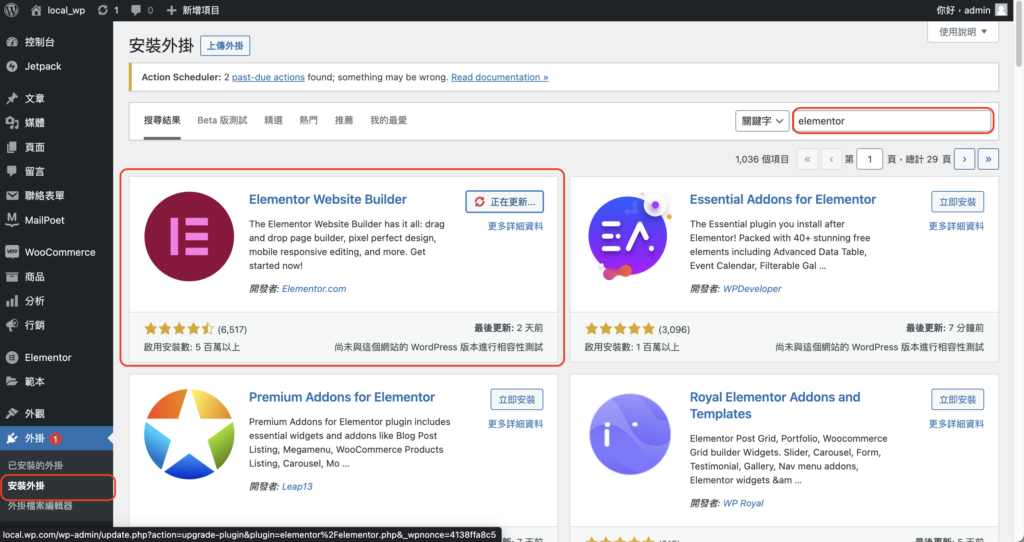Click the WordPress logo icon
The height and width of the screenshot is (542, 1024).
(x=12, y=10)
